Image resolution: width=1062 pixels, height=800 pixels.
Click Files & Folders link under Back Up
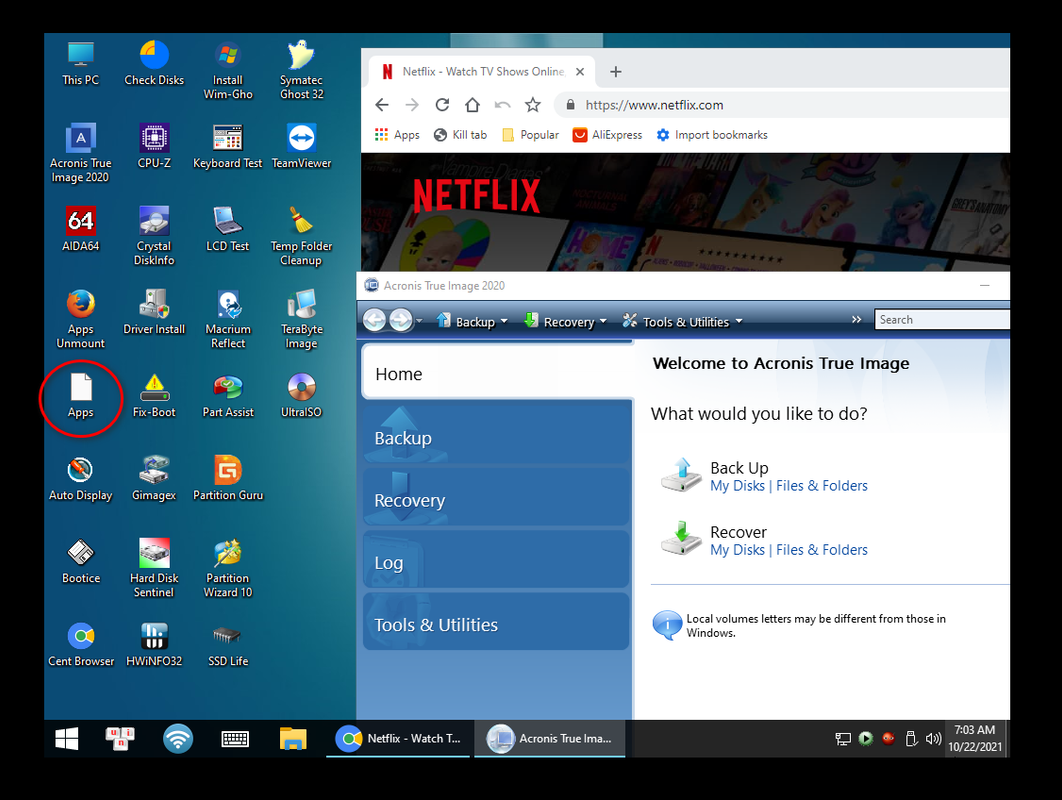click(x=822, y=486)
